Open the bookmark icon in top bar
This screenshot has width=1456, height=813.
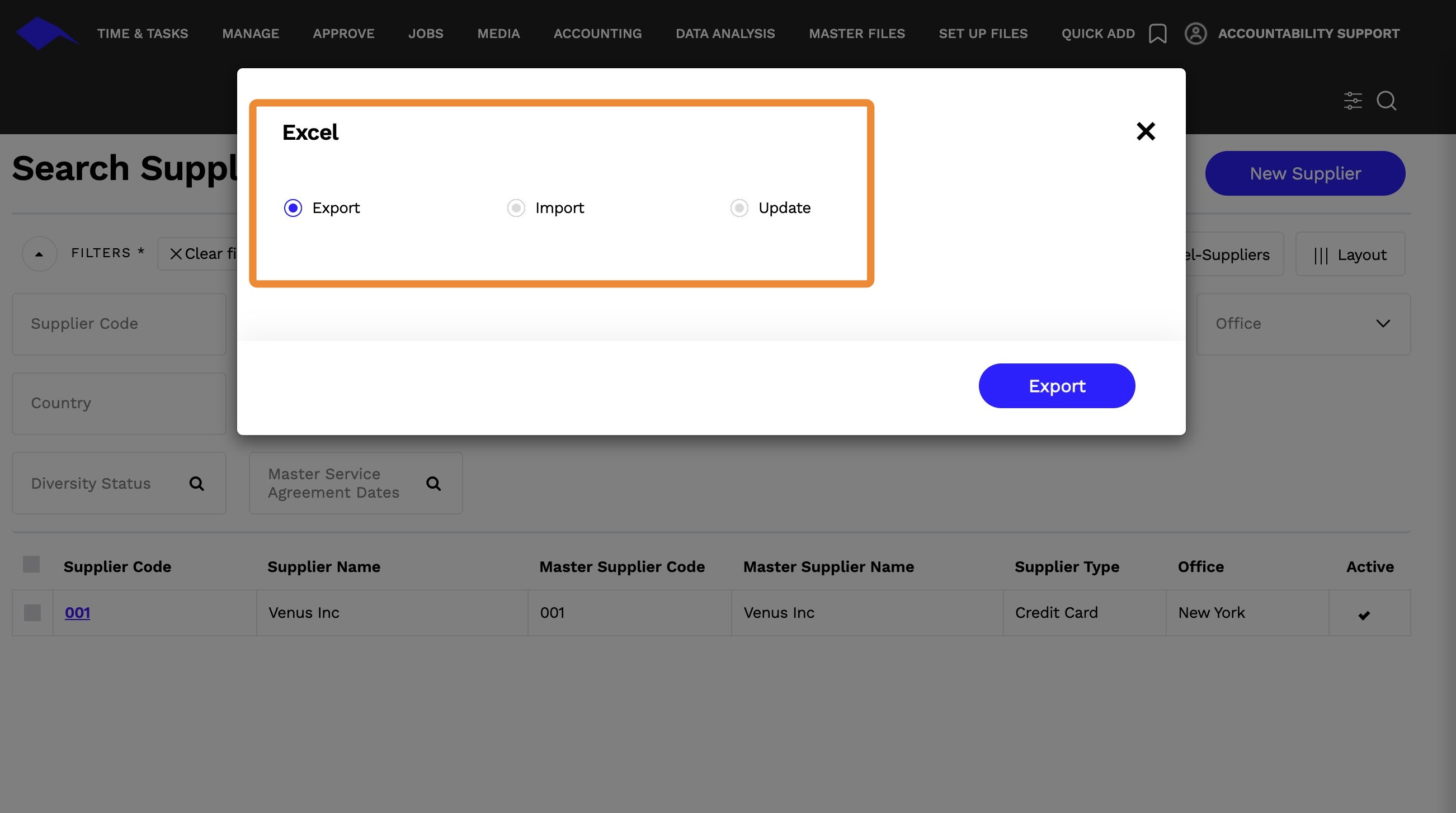[x=1157, y=34]
